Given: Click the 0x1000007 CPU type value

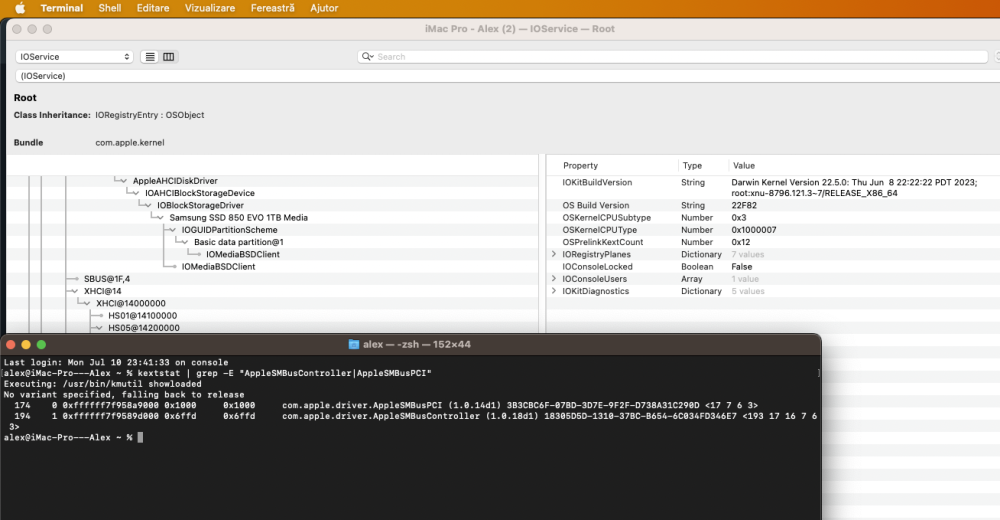Looking at the screenshot, I should coord(754,230).
